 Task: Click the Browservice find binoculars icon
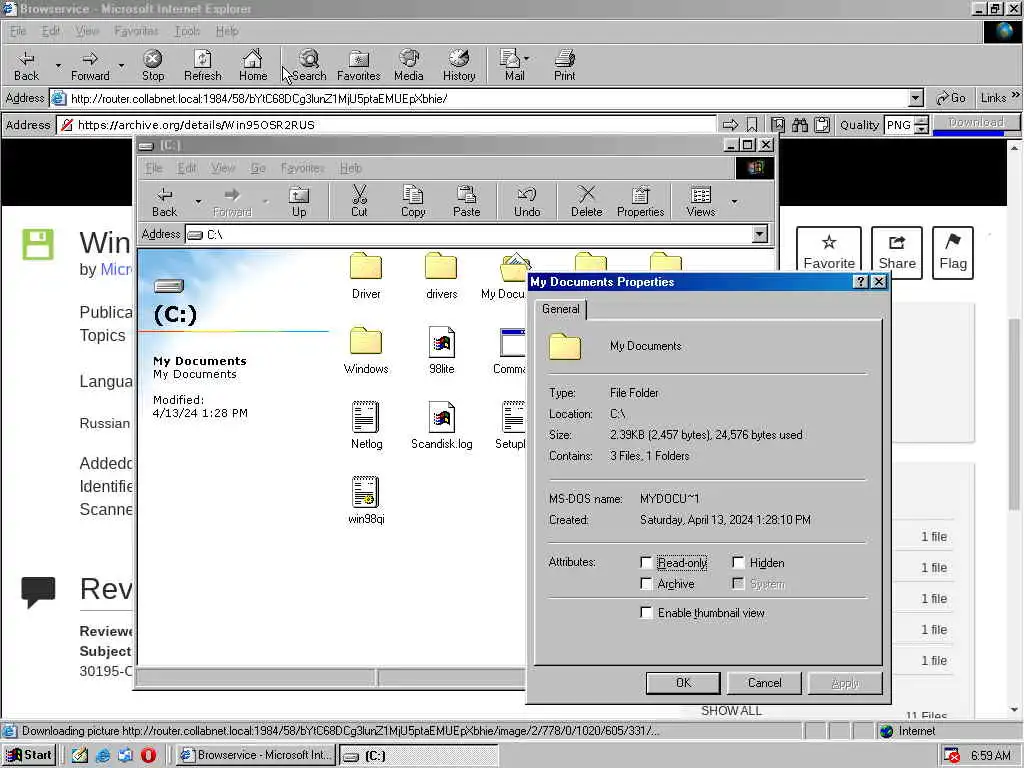[x=800, y=125]
